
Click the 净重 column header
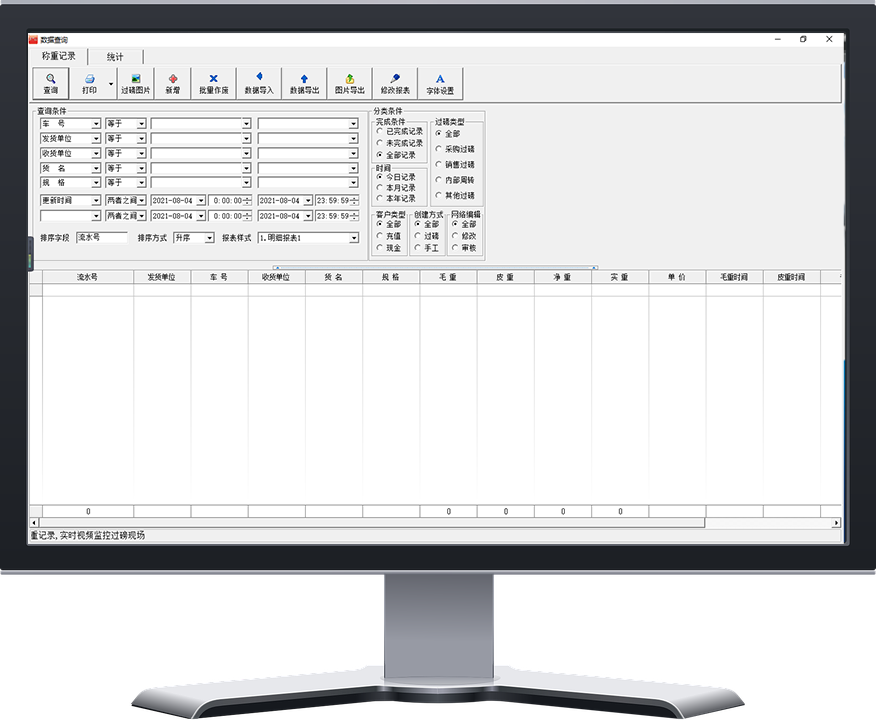(x=563, y=276)
